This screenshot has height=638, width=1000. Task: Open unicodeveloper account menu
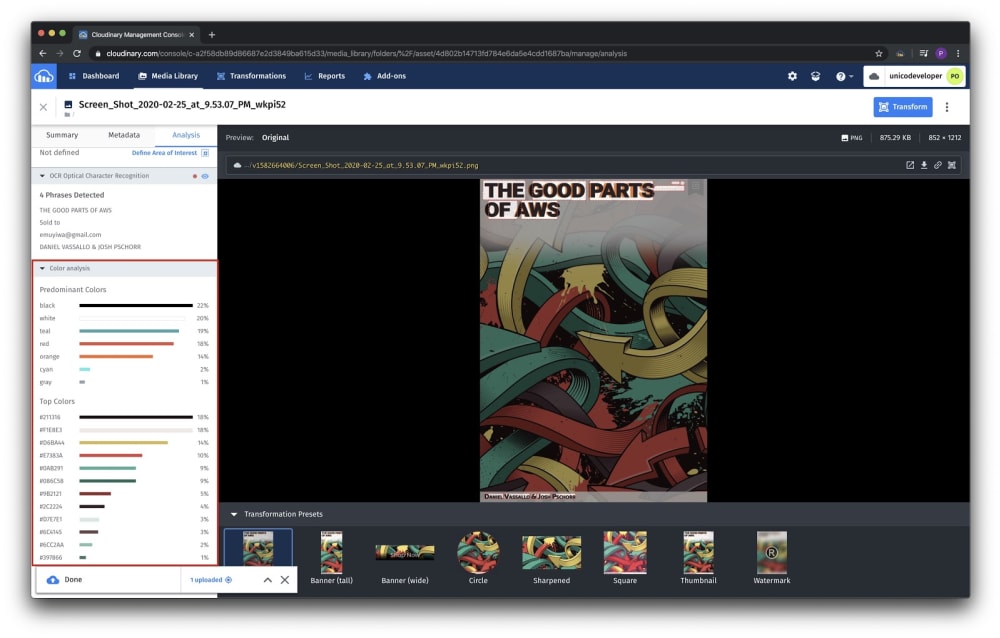(914, 76)
